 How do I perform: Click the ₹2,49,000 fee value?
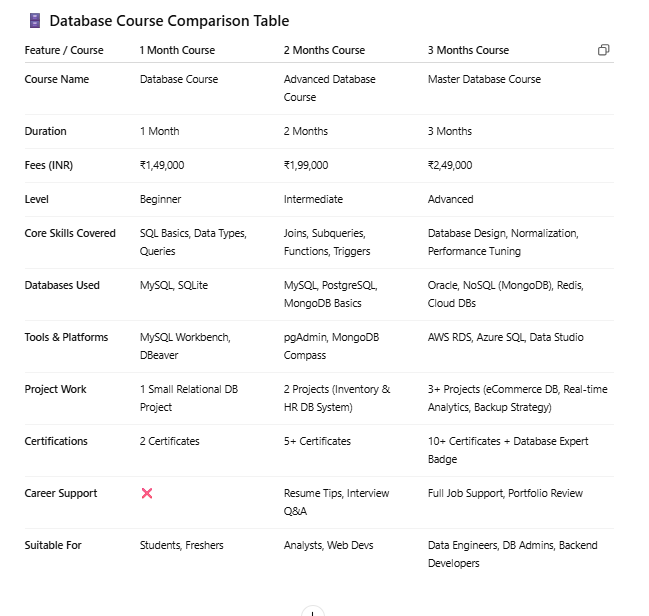pyautogui.click(x=450, y=165)
